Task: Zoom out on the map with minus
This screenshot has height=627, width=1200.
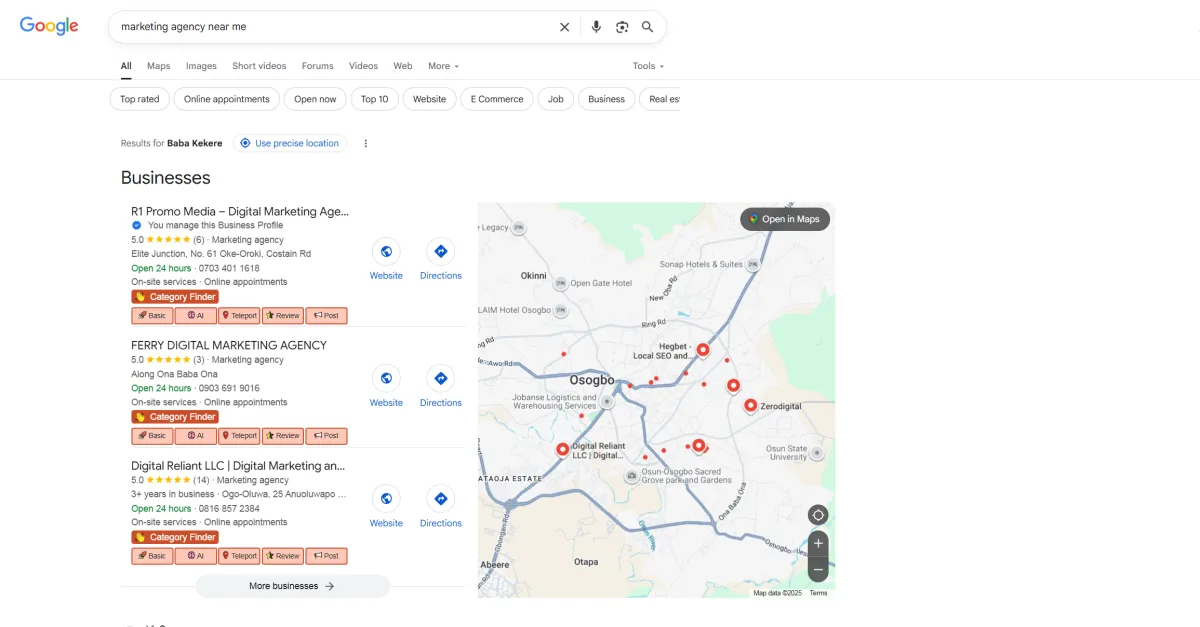Action: click(818, 569)
